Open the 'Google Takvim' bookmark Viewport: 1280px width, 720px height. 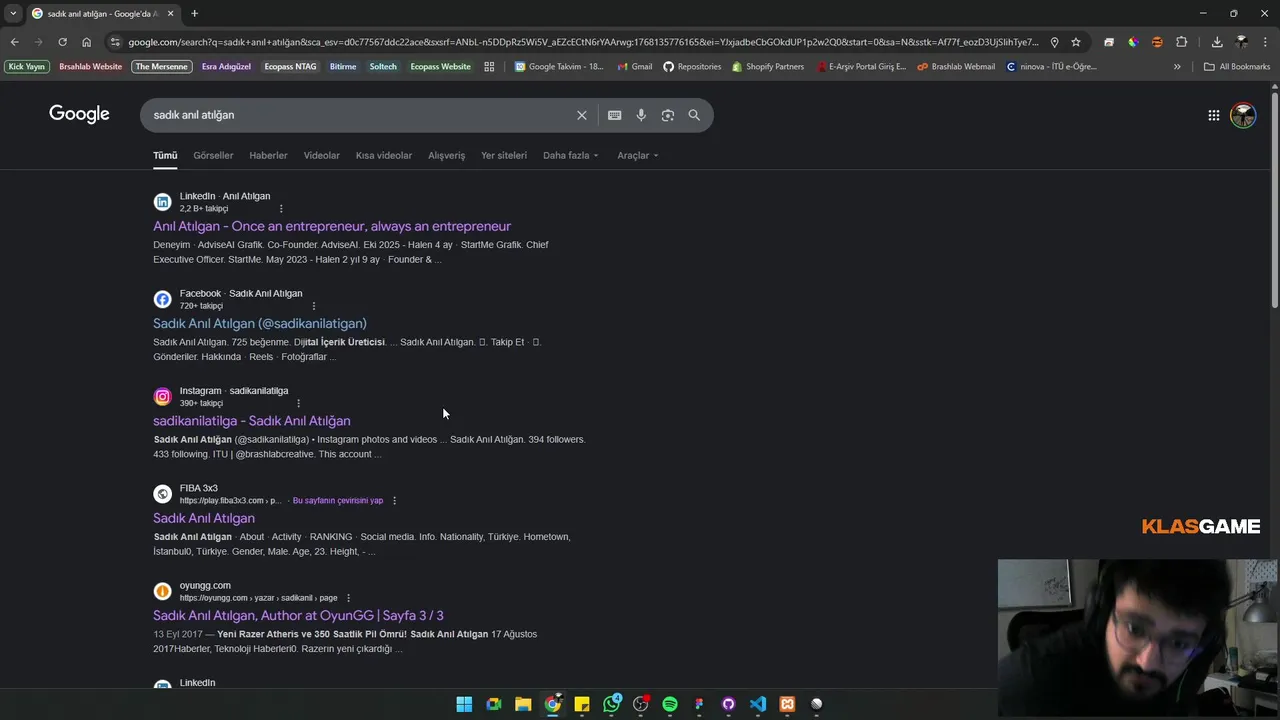(559, 67)
